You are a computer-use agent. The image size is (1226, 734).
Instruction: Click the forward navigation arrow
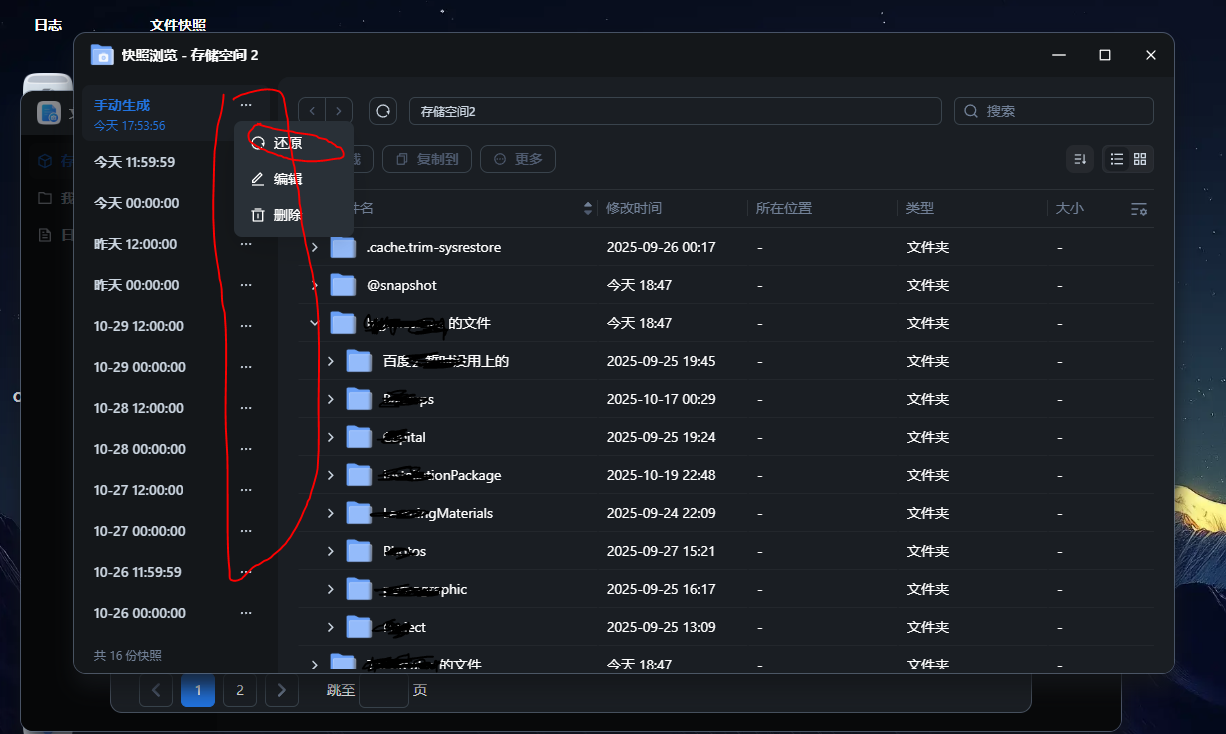(340, 111)
